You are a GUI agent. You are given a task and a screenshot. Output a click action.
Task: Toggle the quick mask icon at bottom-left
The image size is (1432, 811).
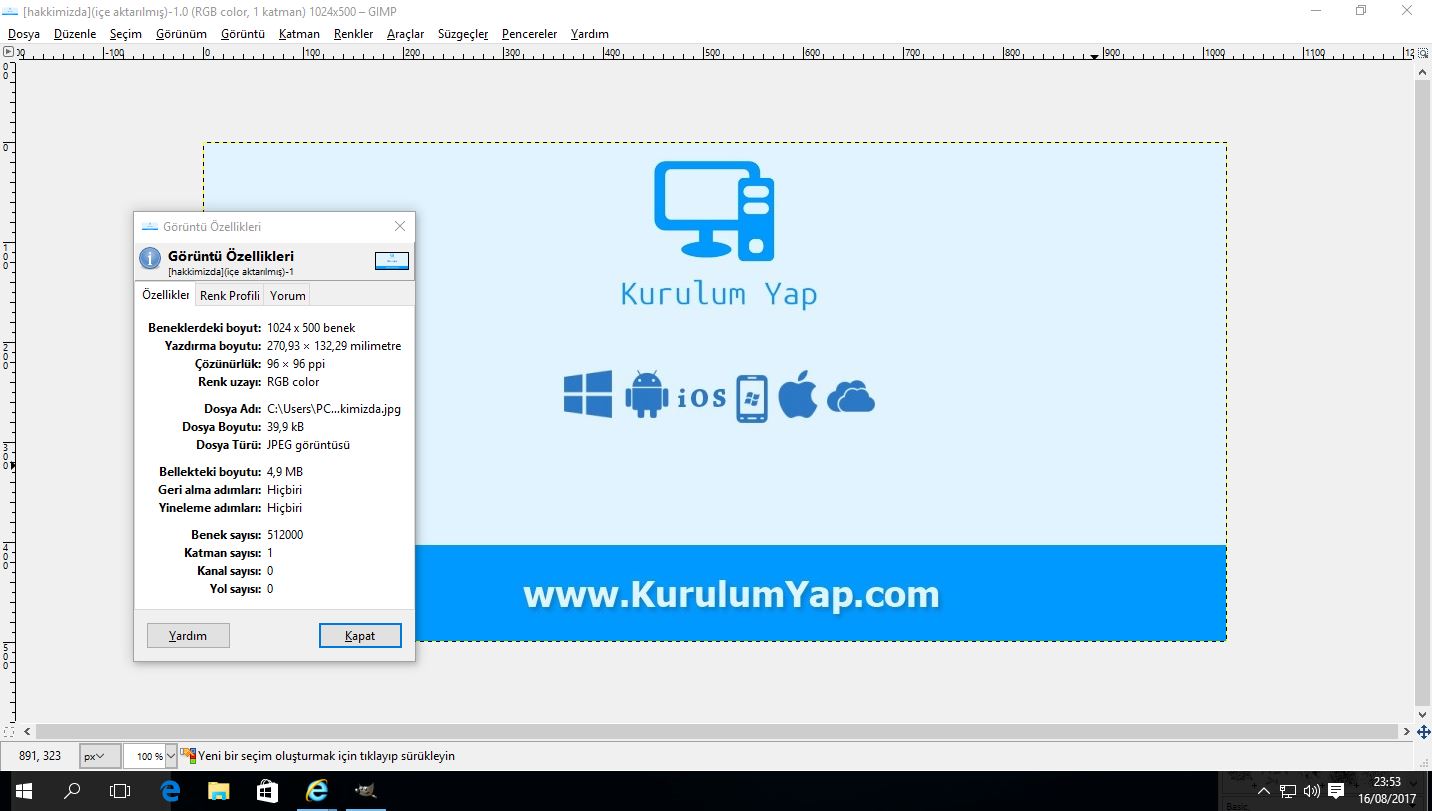(8, 732)
